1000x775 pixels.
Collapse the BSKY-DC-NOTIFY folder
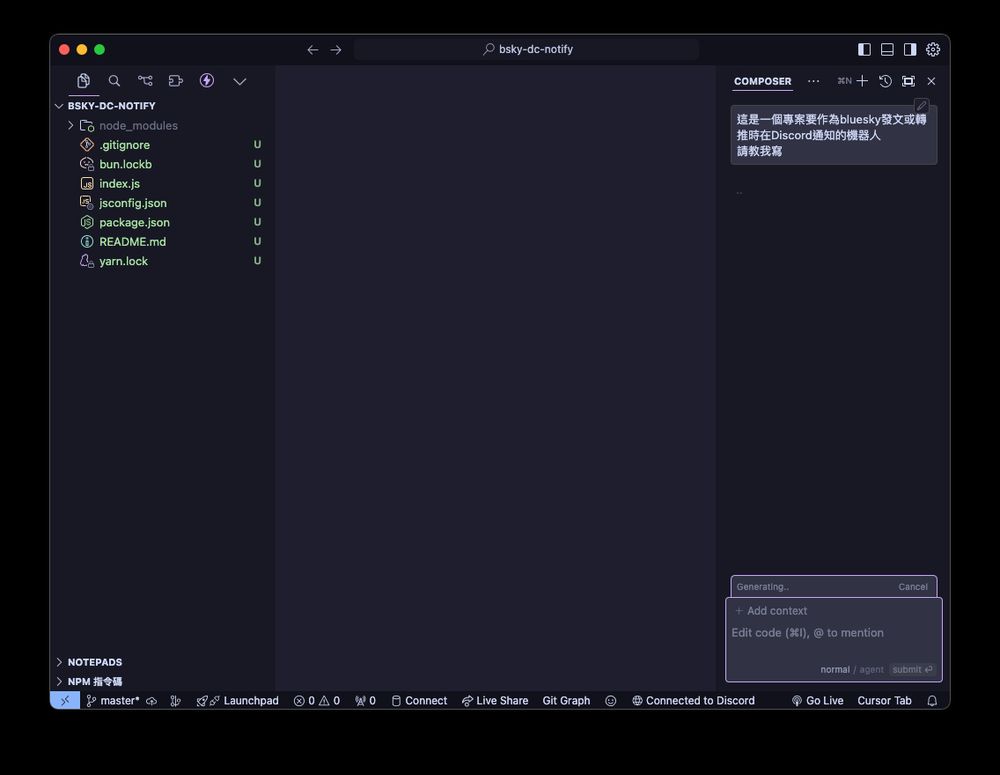[59, 105]
